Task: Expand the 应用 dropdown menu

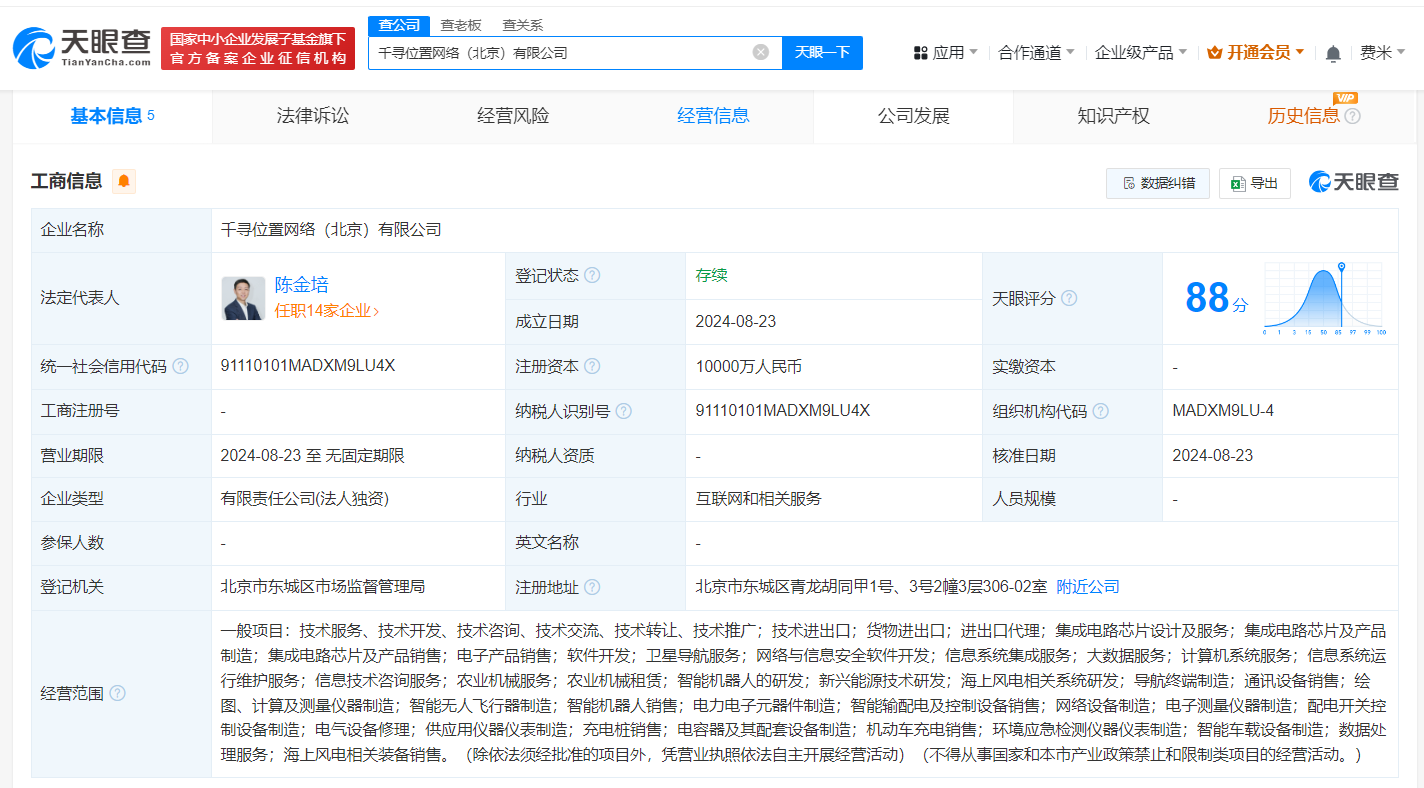Action: [x=946, y=53]
